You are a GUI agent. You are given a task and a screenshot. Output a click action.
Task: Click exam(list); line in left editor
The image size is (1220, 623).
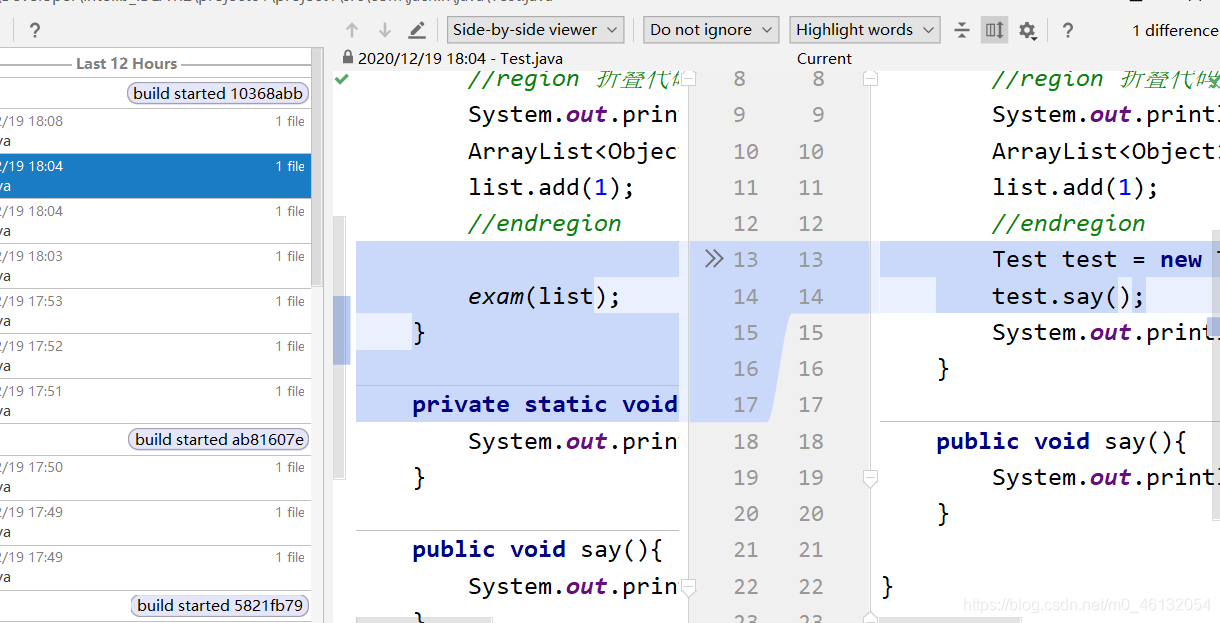[x=544, y=296]
